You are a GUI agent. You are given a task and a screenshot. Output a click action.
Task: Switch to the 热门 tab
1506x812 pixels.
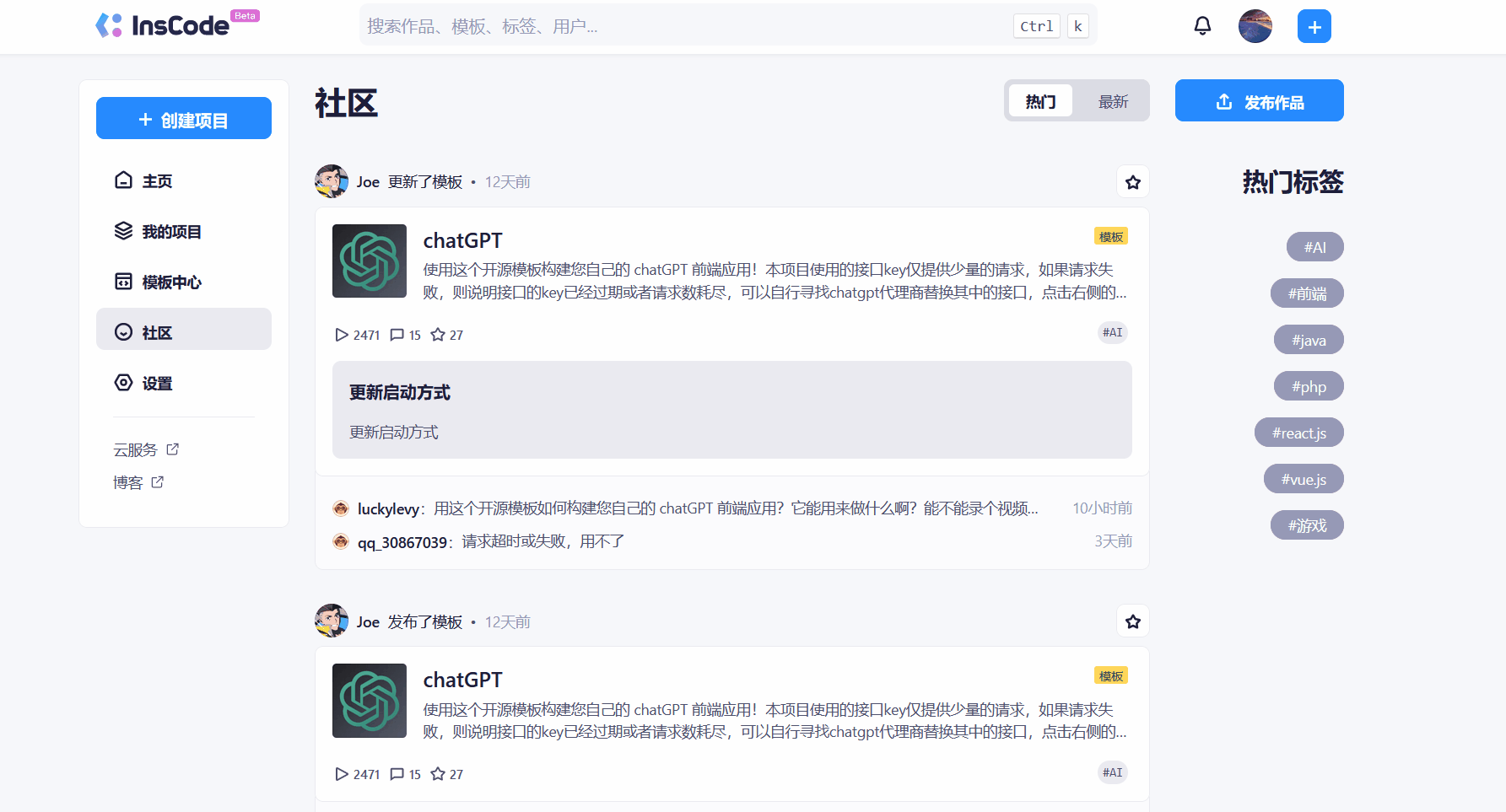pos(1040,101)
